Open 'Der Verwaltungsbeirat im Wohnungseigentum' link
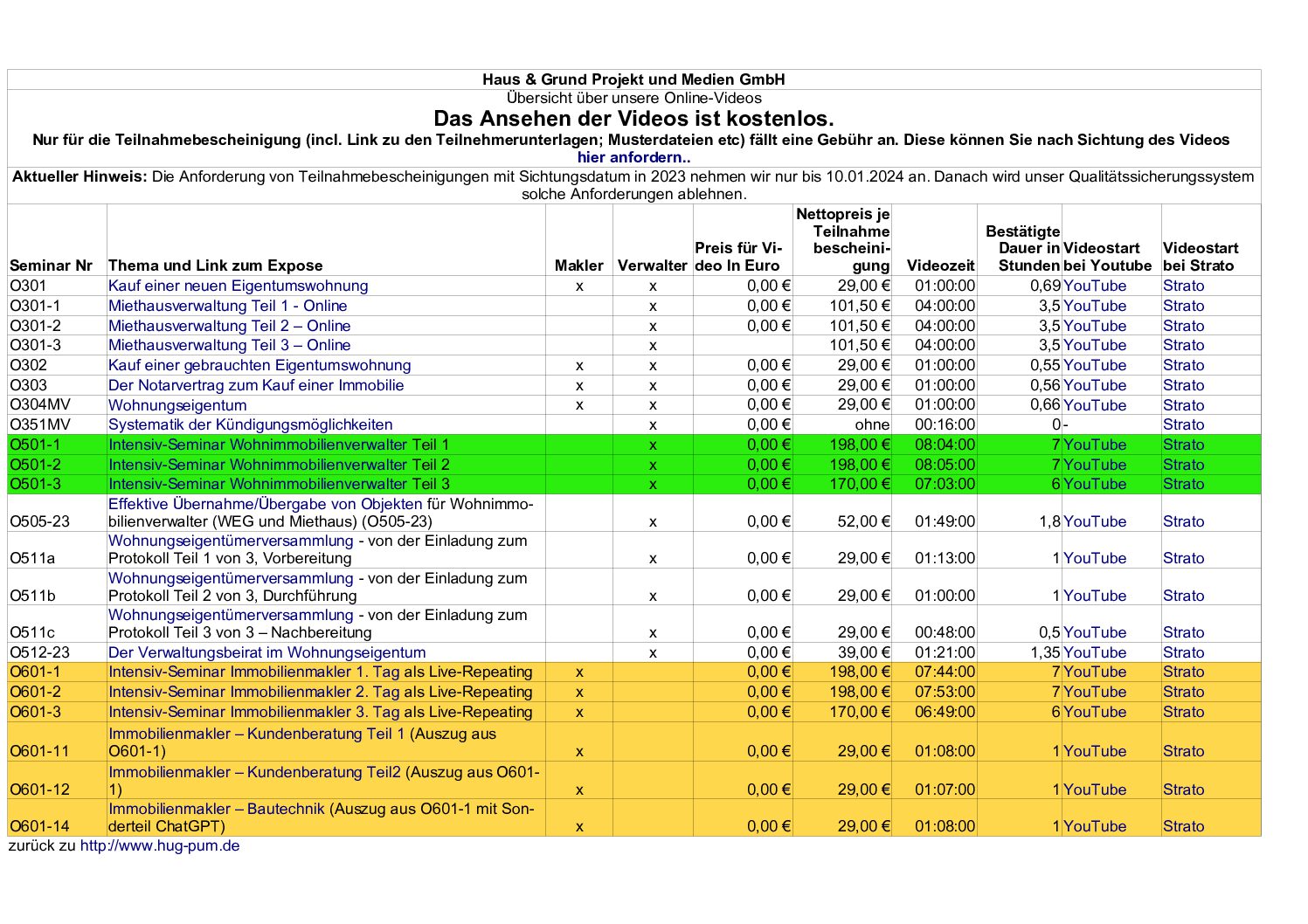This screenshot has height=924, width=1308. click(x=267, y=652)
